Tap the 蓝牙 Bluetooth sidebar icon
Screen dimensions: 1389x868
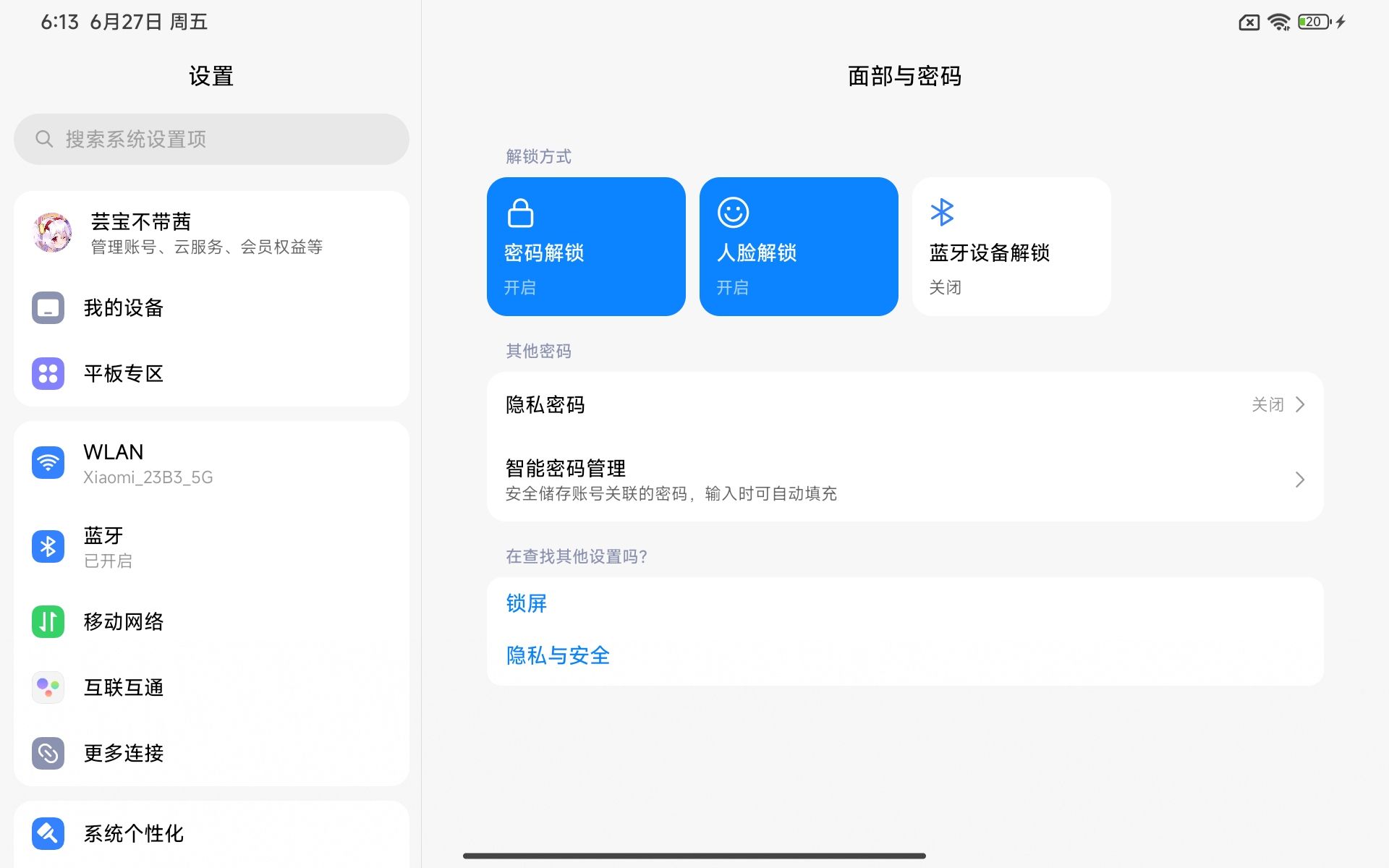(x=48, y=547)
